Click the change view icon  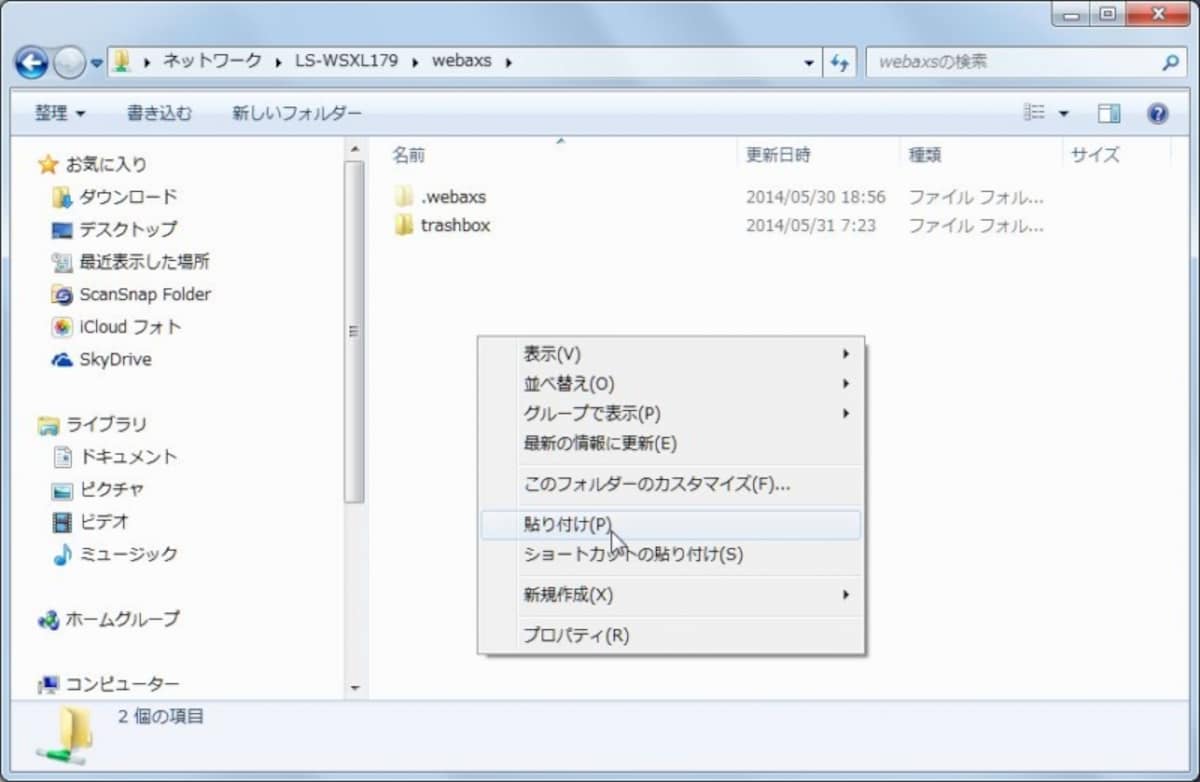tap(1034, 113)
